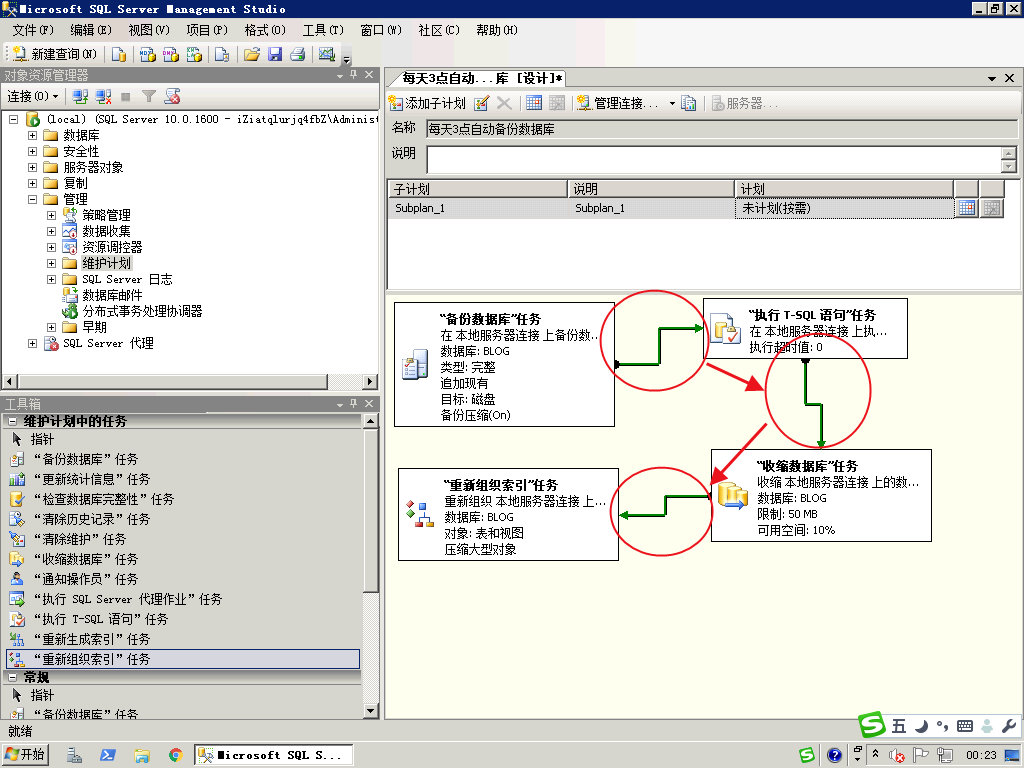The image size is (1024, 768).
Task: Click the Print icon in the main toolbar
Action: pos(298,54)
